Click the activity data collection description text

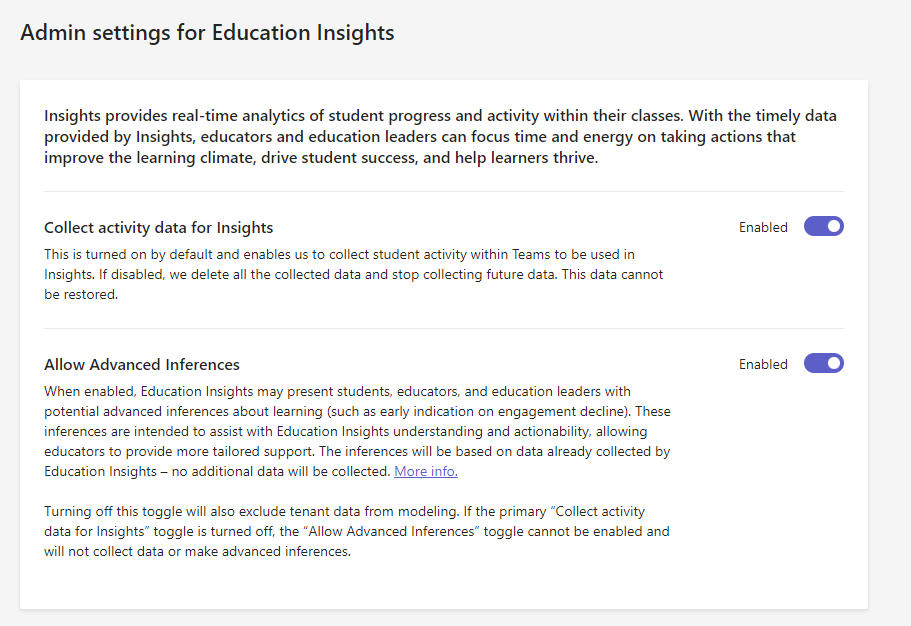(355, 273)
